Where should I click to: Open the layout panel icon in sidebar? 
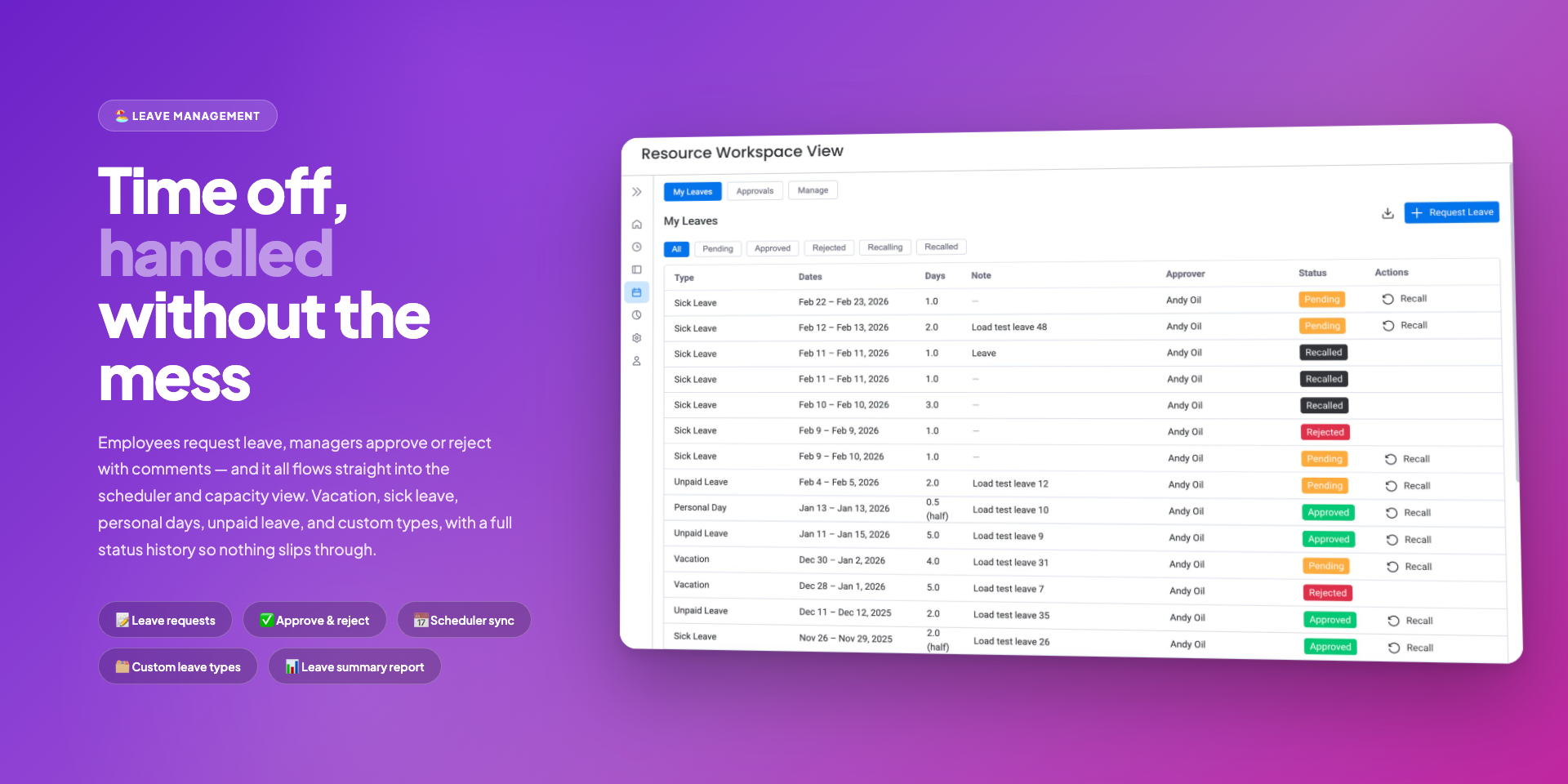pyautogui.click(x=636, y=269)
